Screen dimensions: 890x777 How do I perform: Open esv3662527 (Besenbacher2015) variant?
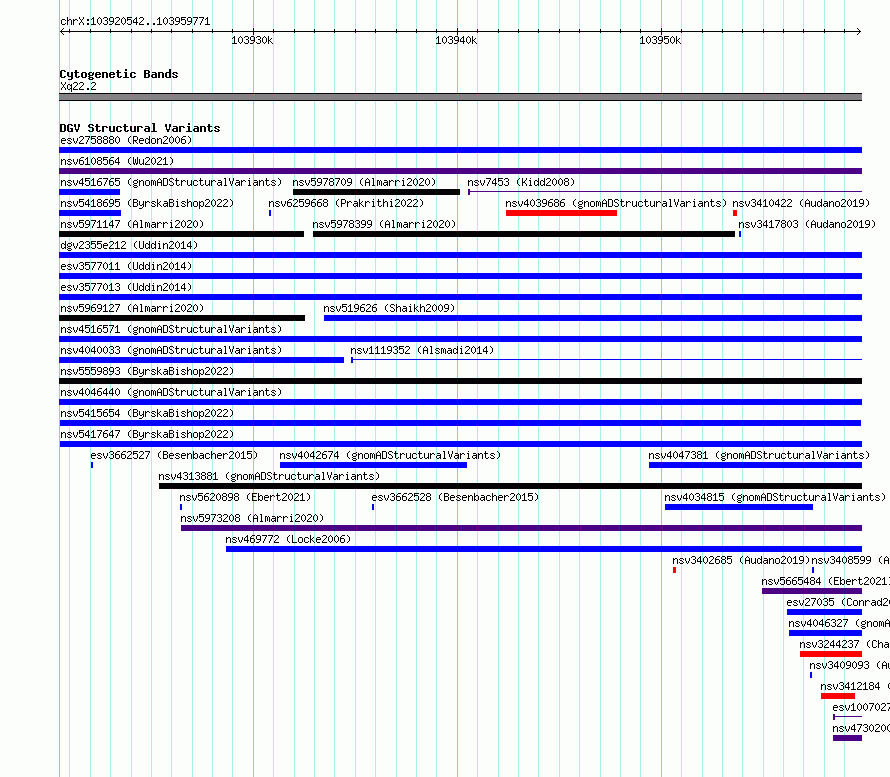[174, 455]
